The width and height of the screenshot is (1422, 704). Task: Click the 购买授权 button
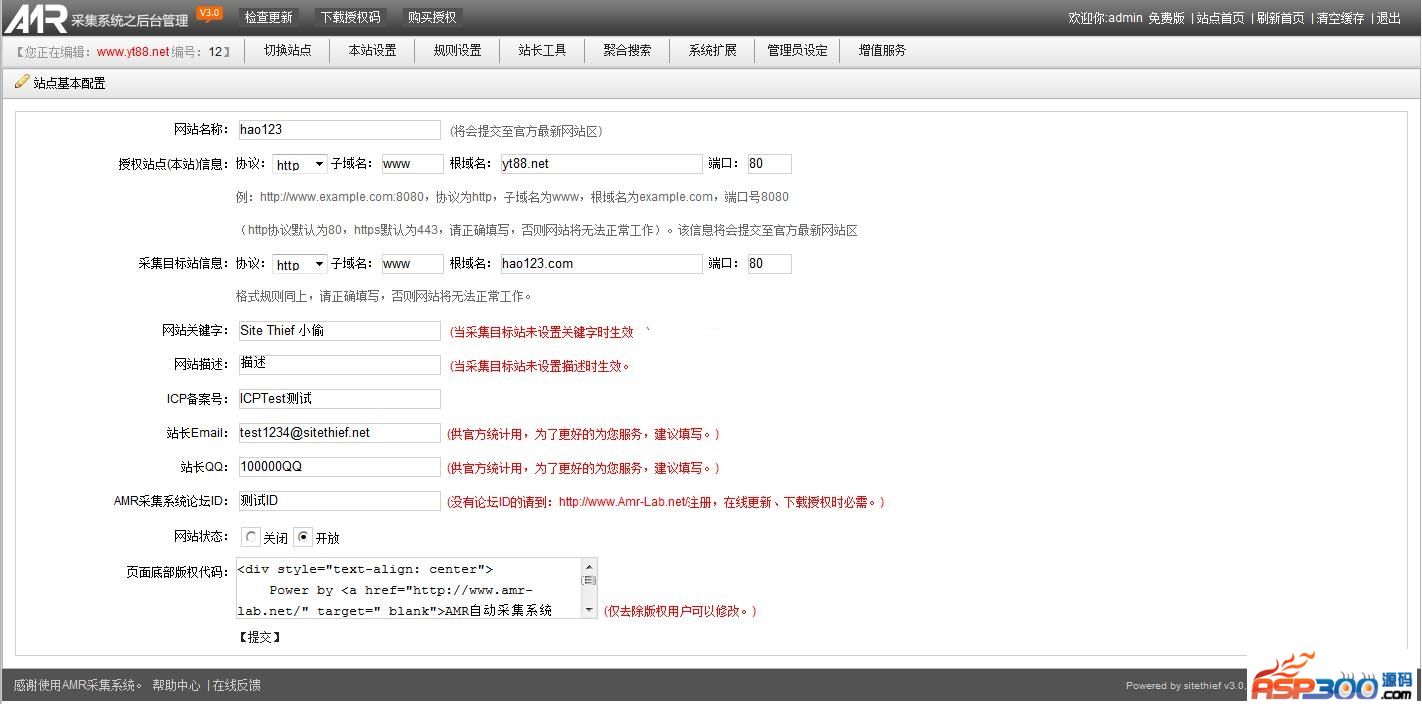coord(432,17)
